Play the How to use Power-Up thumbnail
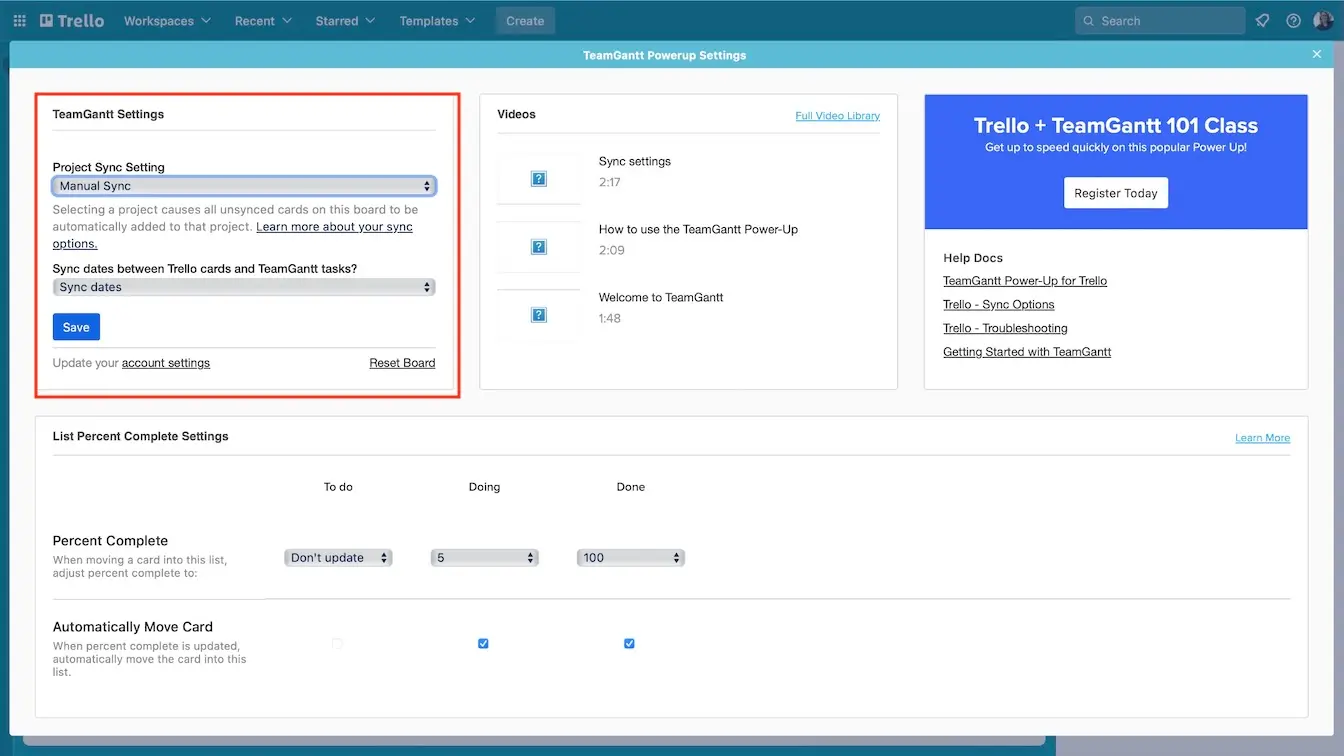Image resolution: width=1344 pixels, height=756 pixels. click(539, 247)
